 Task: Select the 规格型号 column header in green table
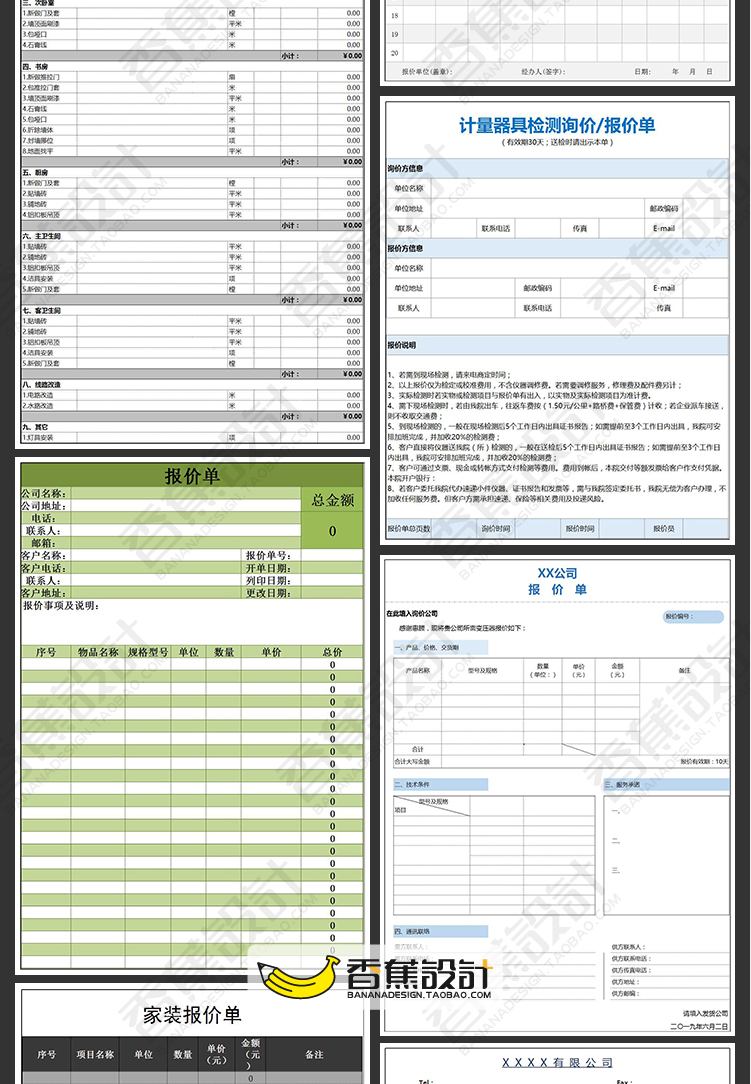tap(148, 652)
